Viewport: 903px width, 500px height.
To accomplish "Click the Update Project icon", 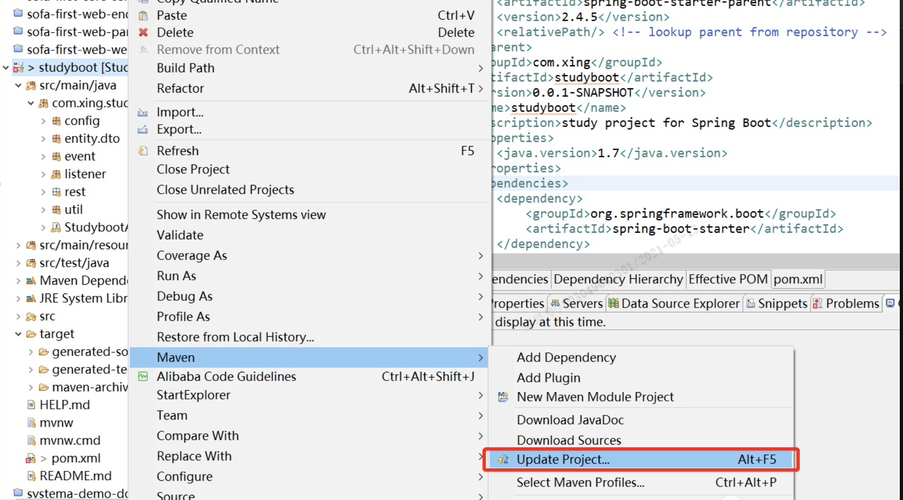I will tap(503, 460).
